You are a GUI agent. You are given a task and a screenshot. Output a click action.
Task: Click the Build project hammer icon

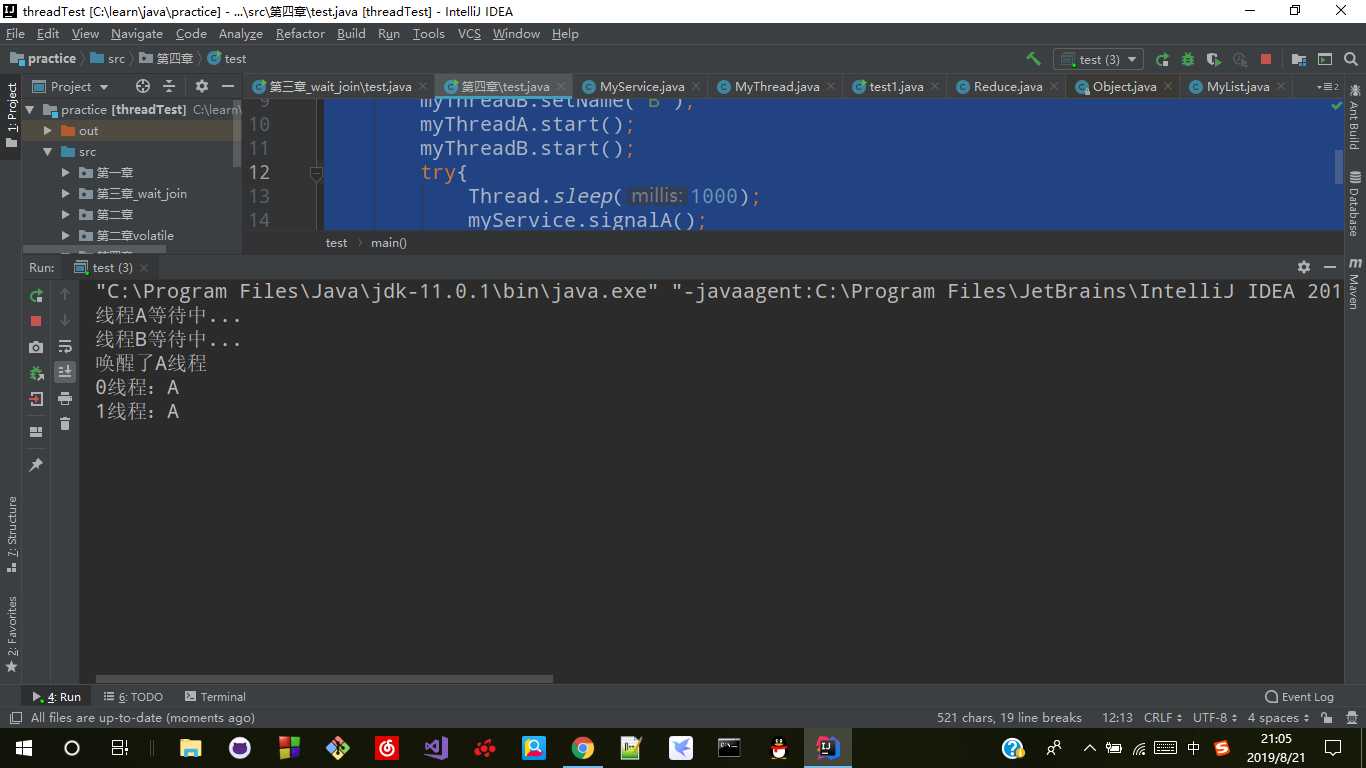(x=1033, y=59)
